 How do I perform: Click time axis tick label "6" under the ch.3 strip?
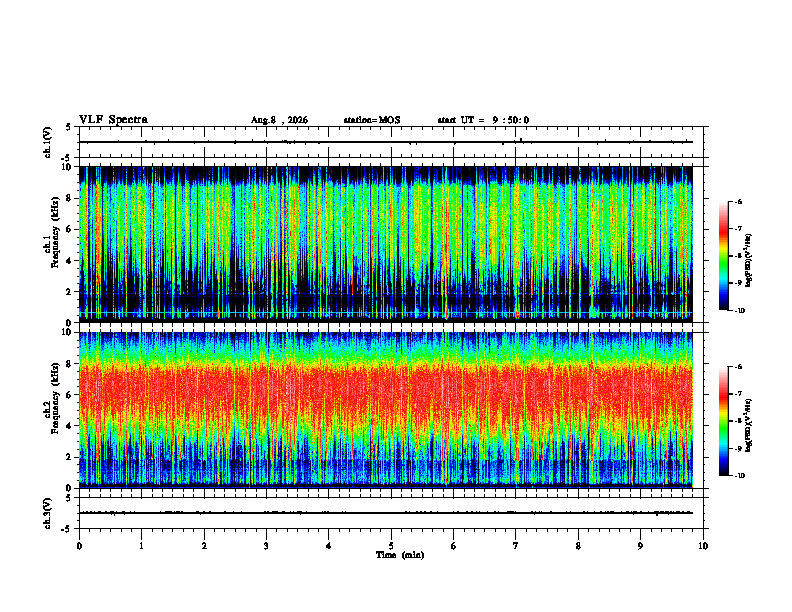(x=454, y=546)
